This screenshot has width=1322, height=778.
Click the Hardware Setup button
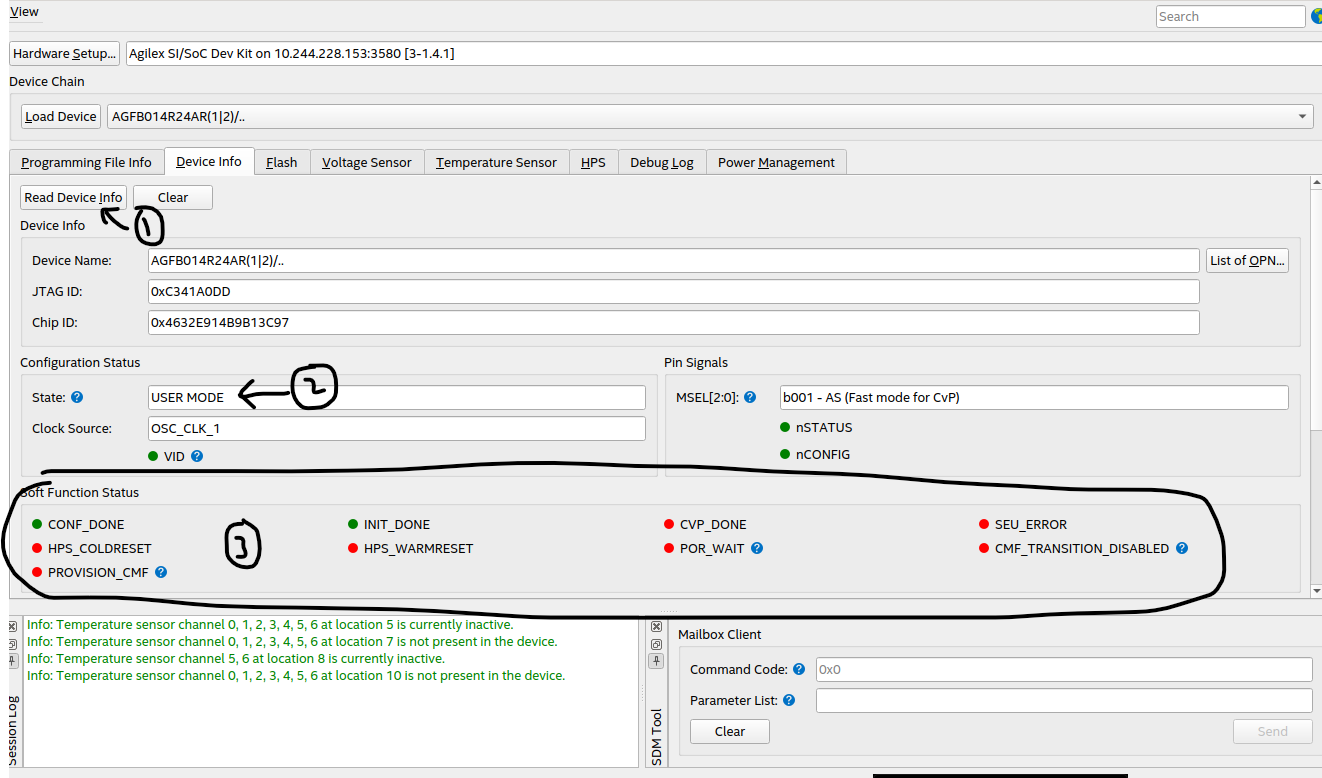(65, 53)
